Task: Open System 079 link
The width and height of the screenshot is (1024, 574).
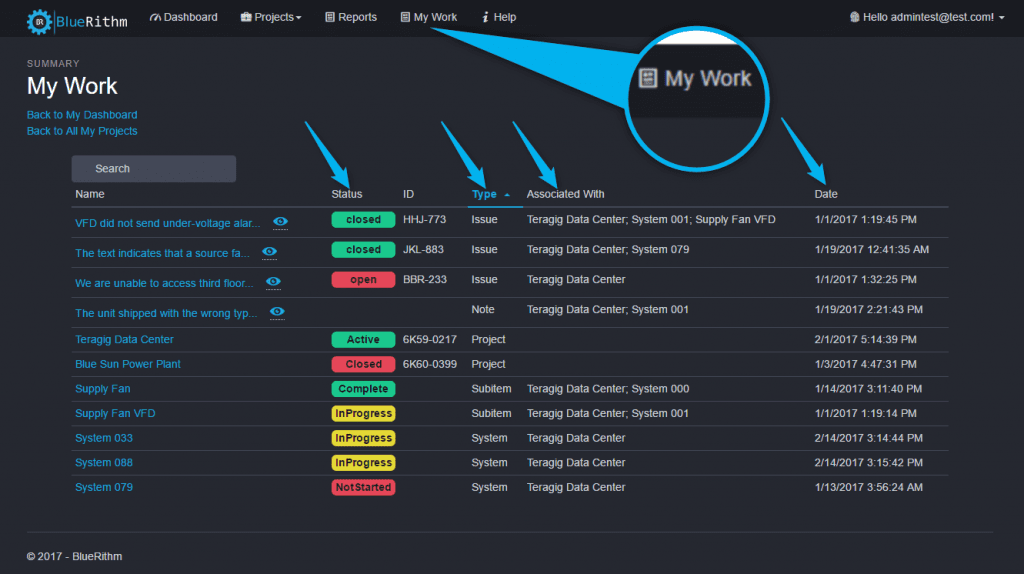Action: pos(104,487)
